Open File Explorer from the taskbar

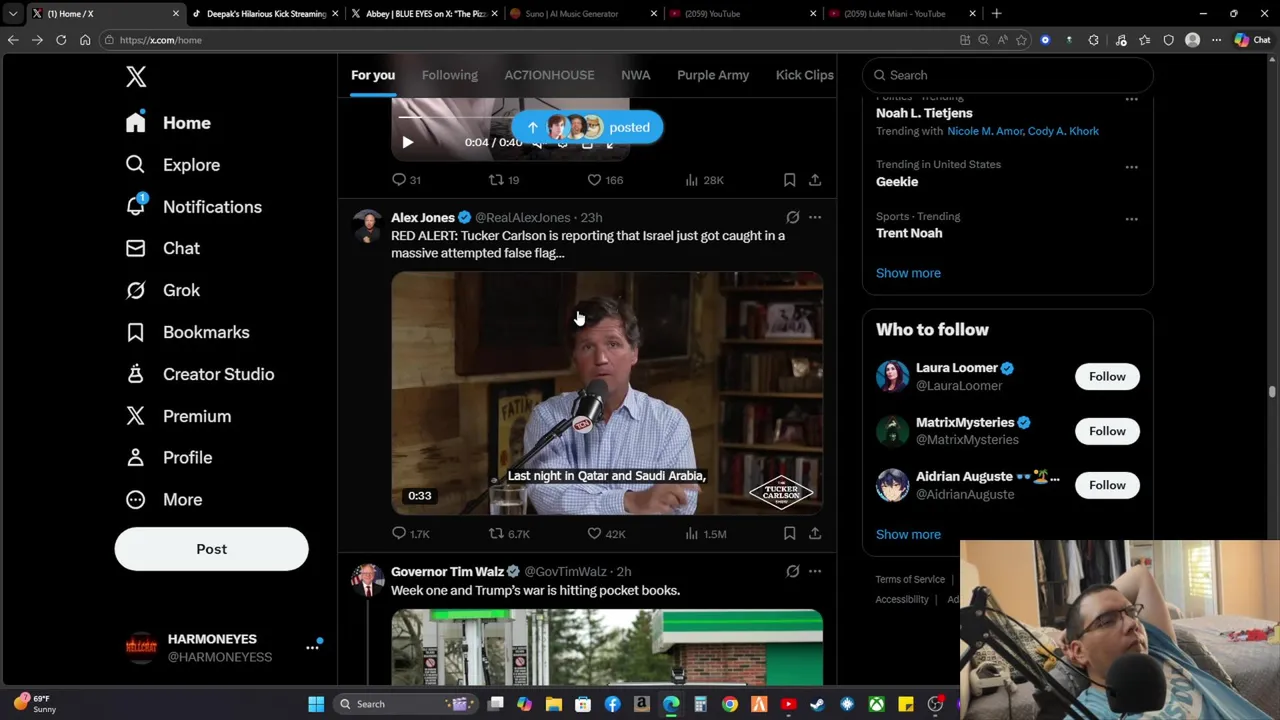coord(553,704)
